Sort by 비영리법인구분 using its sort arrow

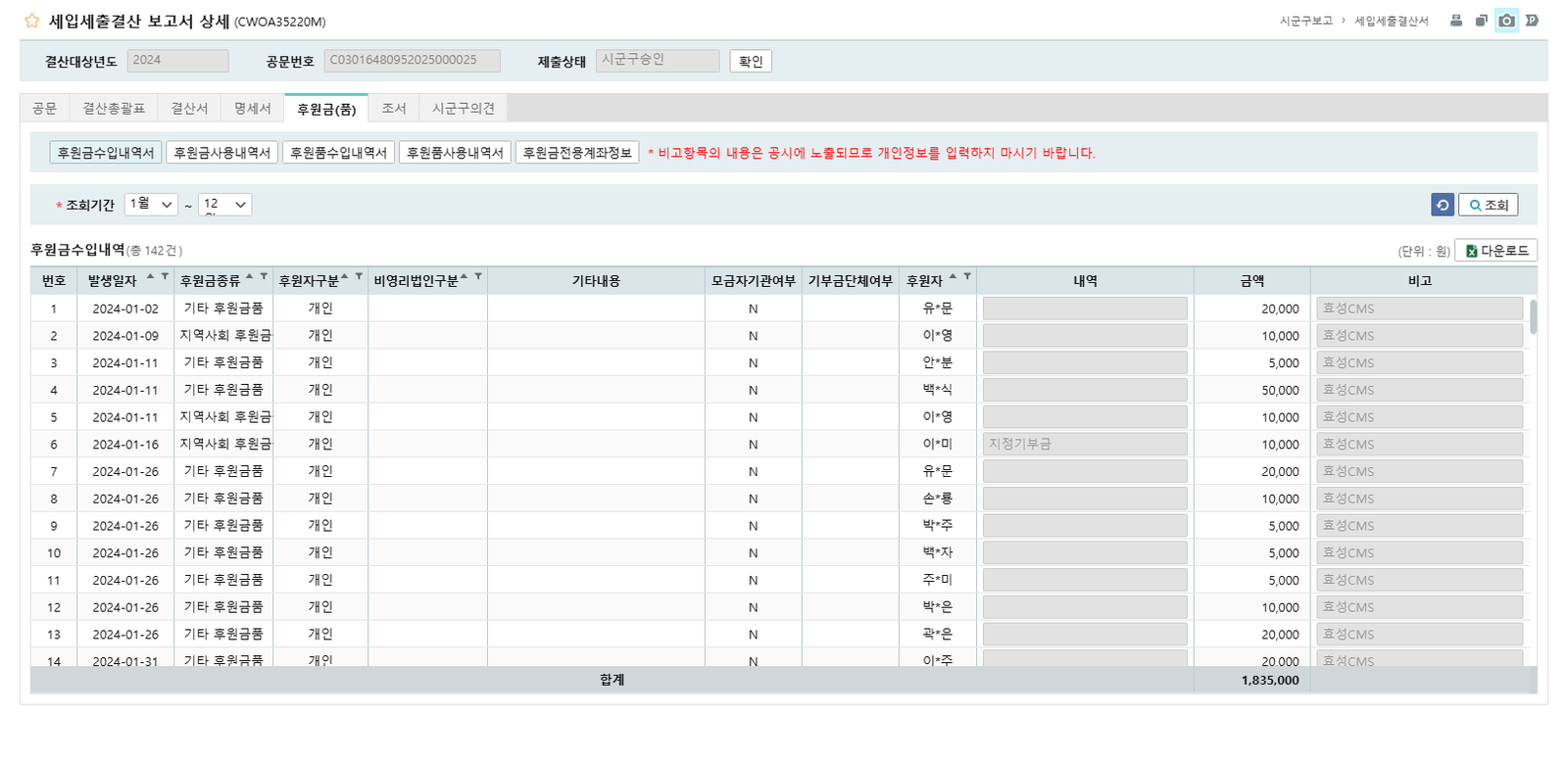pyautogui.click(x=464, y=277)
